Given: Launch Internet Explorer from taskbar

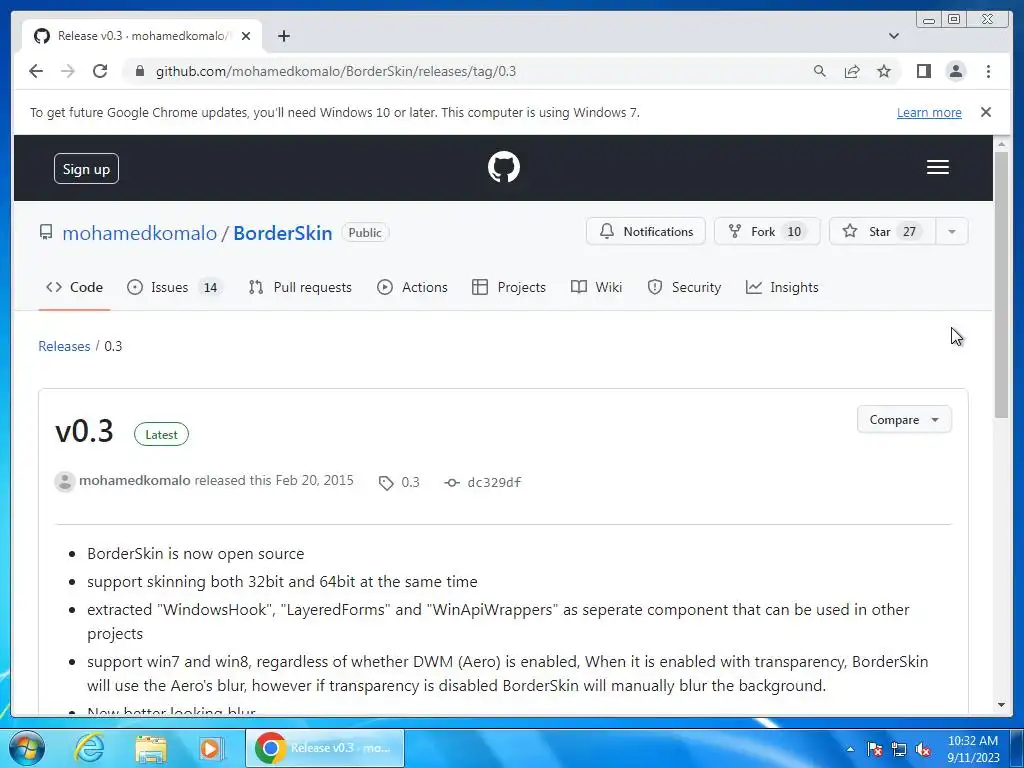Looking at the screenshot, I should click(x=89, y=748).
